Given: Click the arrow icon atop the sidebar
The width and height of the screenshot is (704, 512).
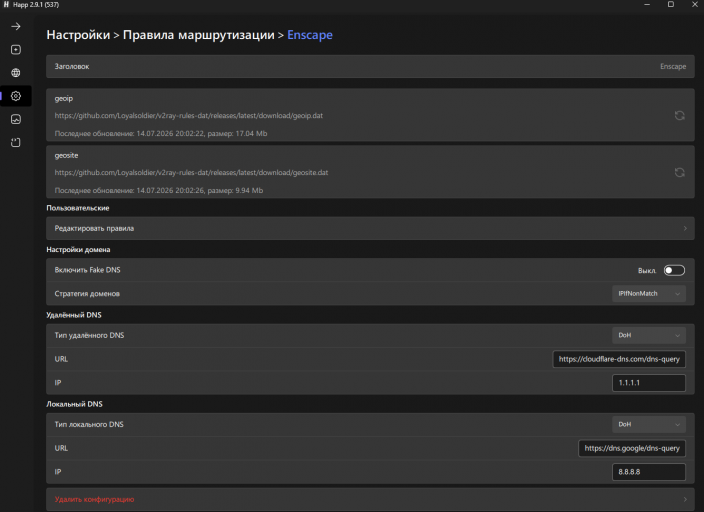Looking at the screenshot, I should pyautogui.click(x=16, y=26).
